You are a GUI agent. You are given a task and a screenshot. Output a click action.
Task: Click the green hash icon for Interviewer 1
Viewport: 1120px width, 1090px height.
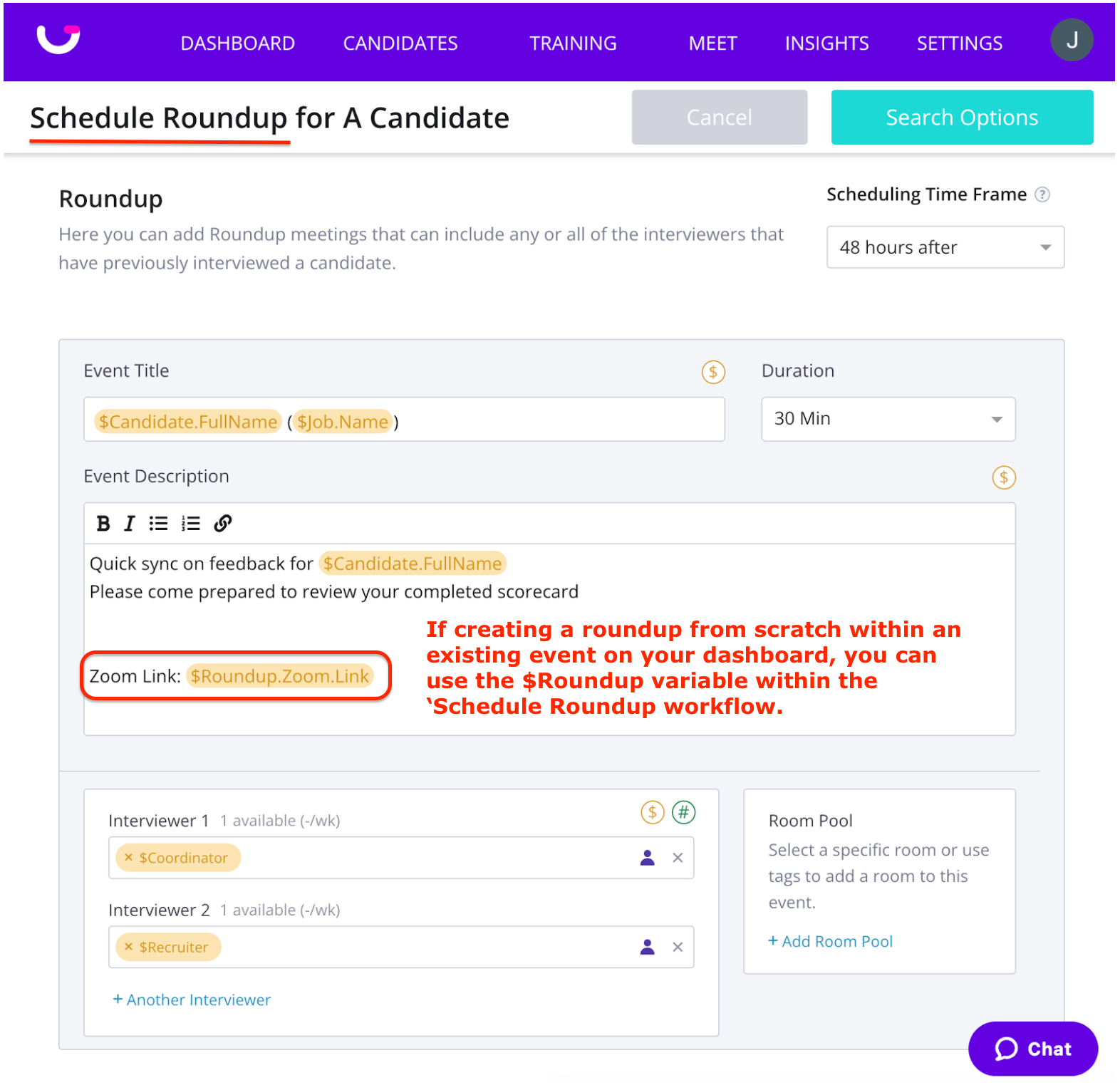[683, 812]
